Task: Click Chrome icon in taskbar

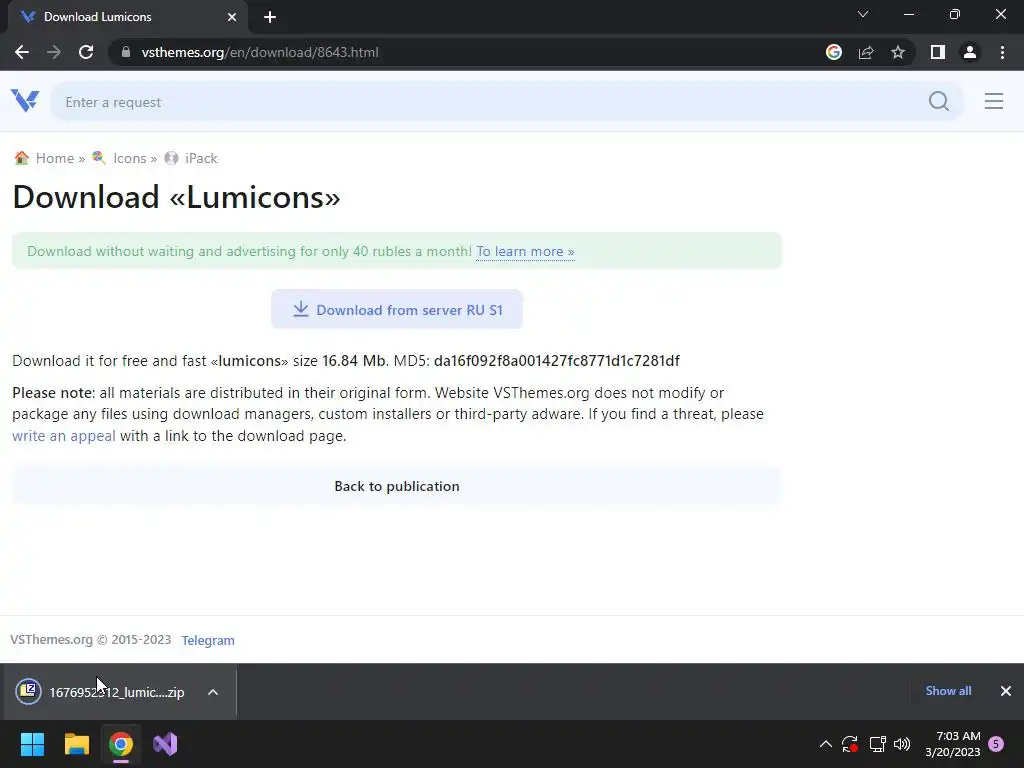Action: click(121, 744)
